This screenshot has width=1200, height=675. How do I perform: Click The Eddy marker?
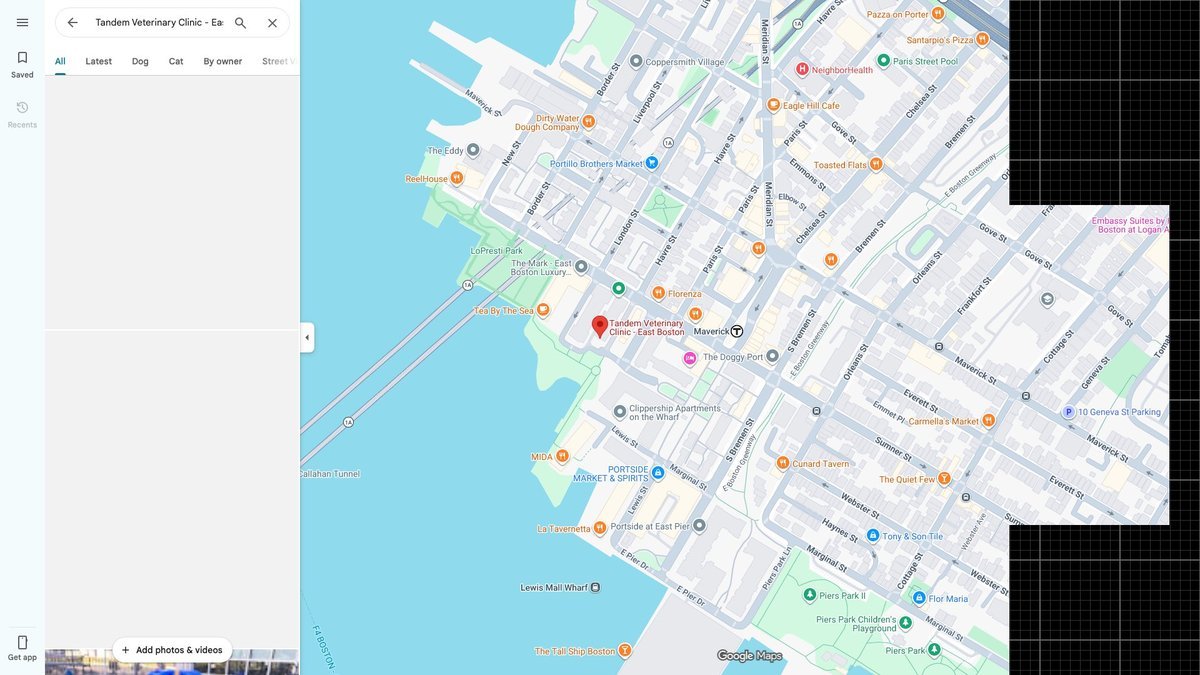[x=473, y=151]
